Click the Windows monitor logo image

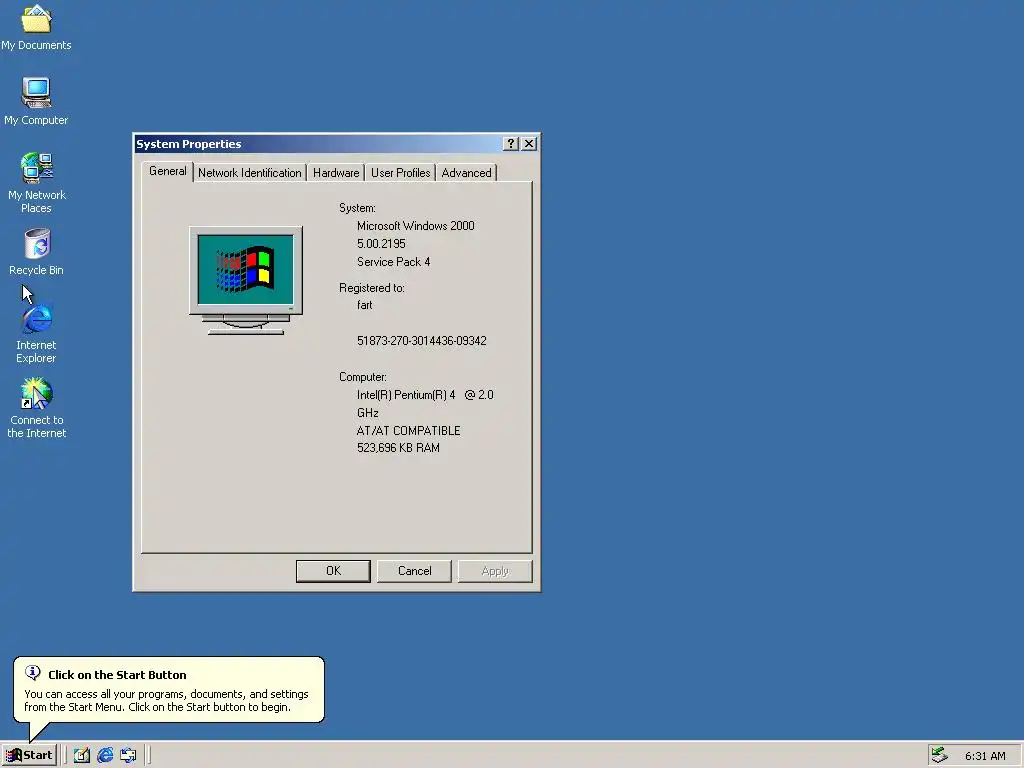(246, 281)
